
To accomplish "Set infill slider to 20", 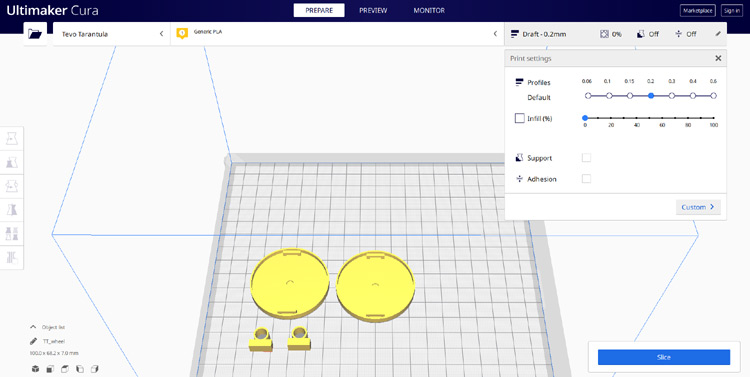I will (611, 118).
